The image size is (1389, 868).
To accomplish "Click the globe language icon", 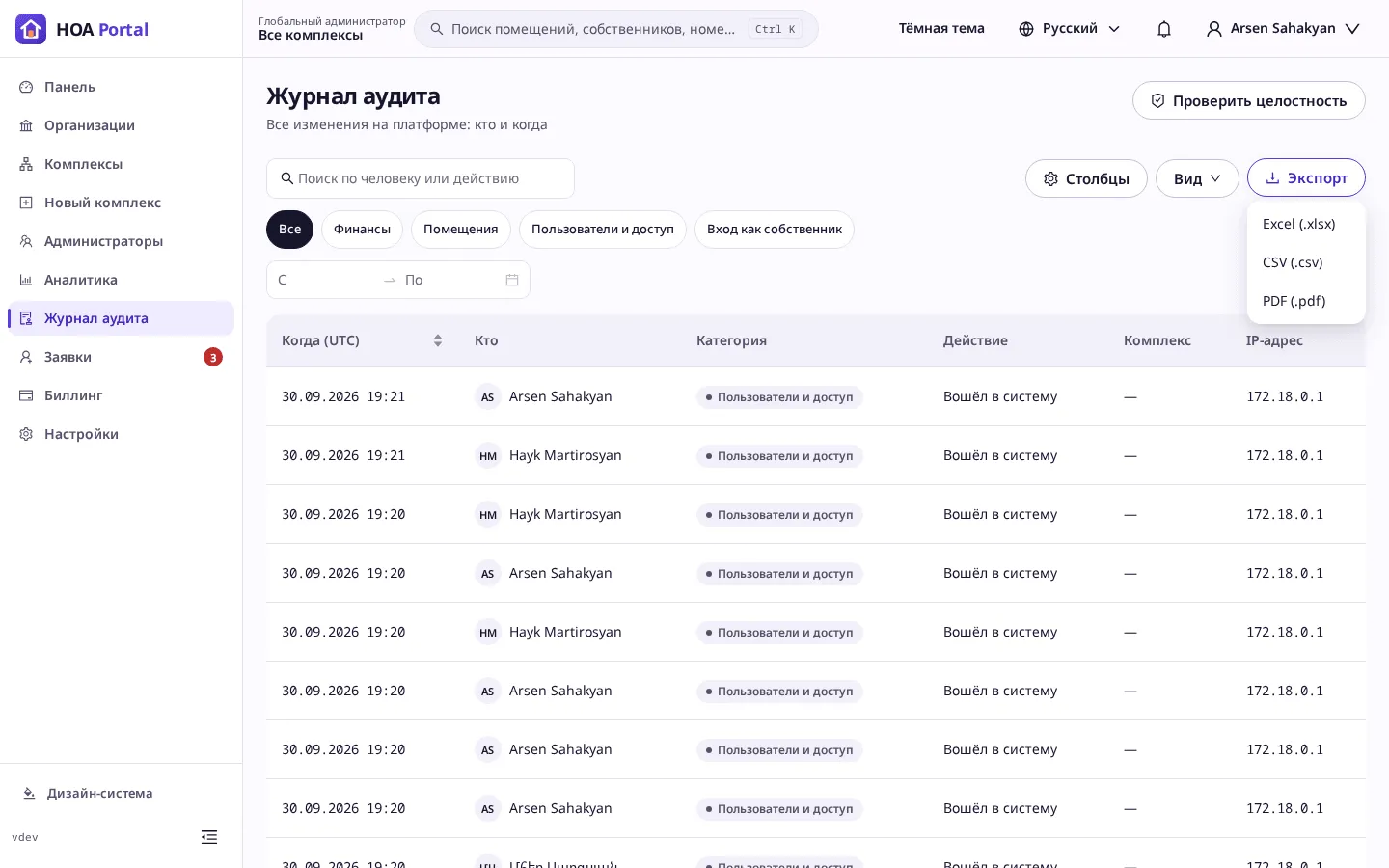I will point(1026,29).
